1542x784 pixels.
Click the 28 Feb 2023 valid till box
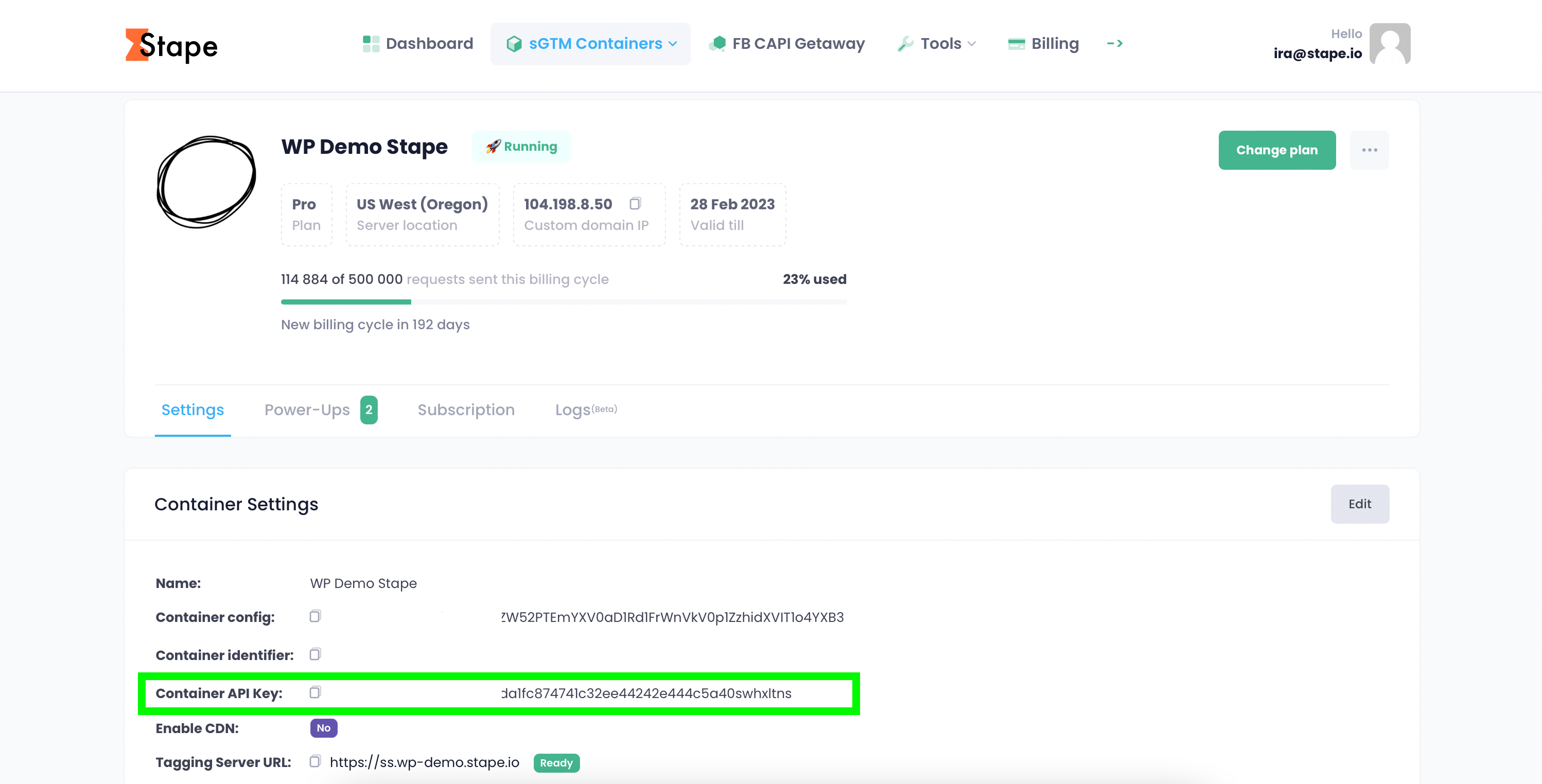coord(733,215)
